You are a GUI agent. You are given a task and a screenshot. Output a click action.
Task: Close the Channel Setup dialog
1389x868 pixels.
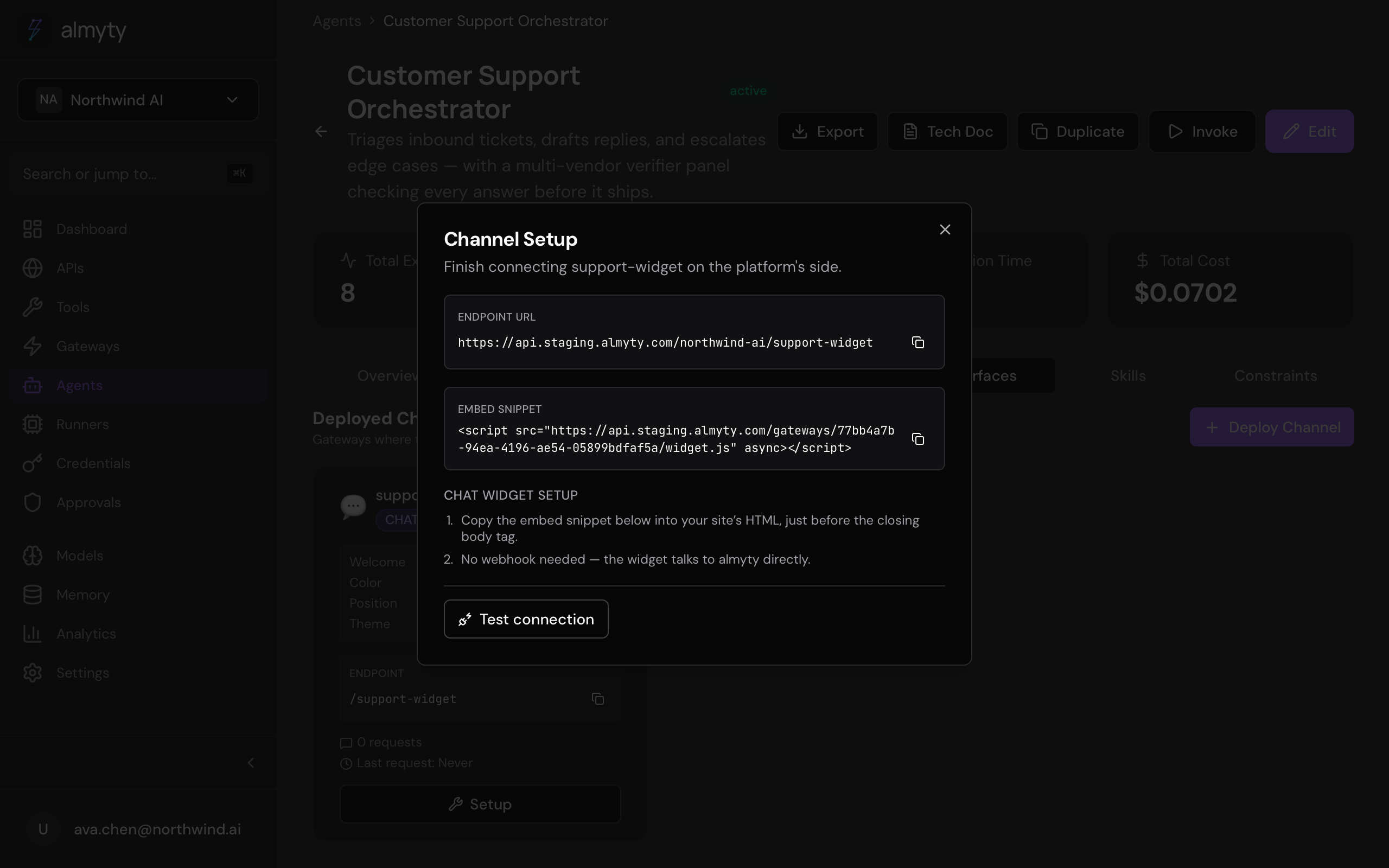(x=945, y=229)
